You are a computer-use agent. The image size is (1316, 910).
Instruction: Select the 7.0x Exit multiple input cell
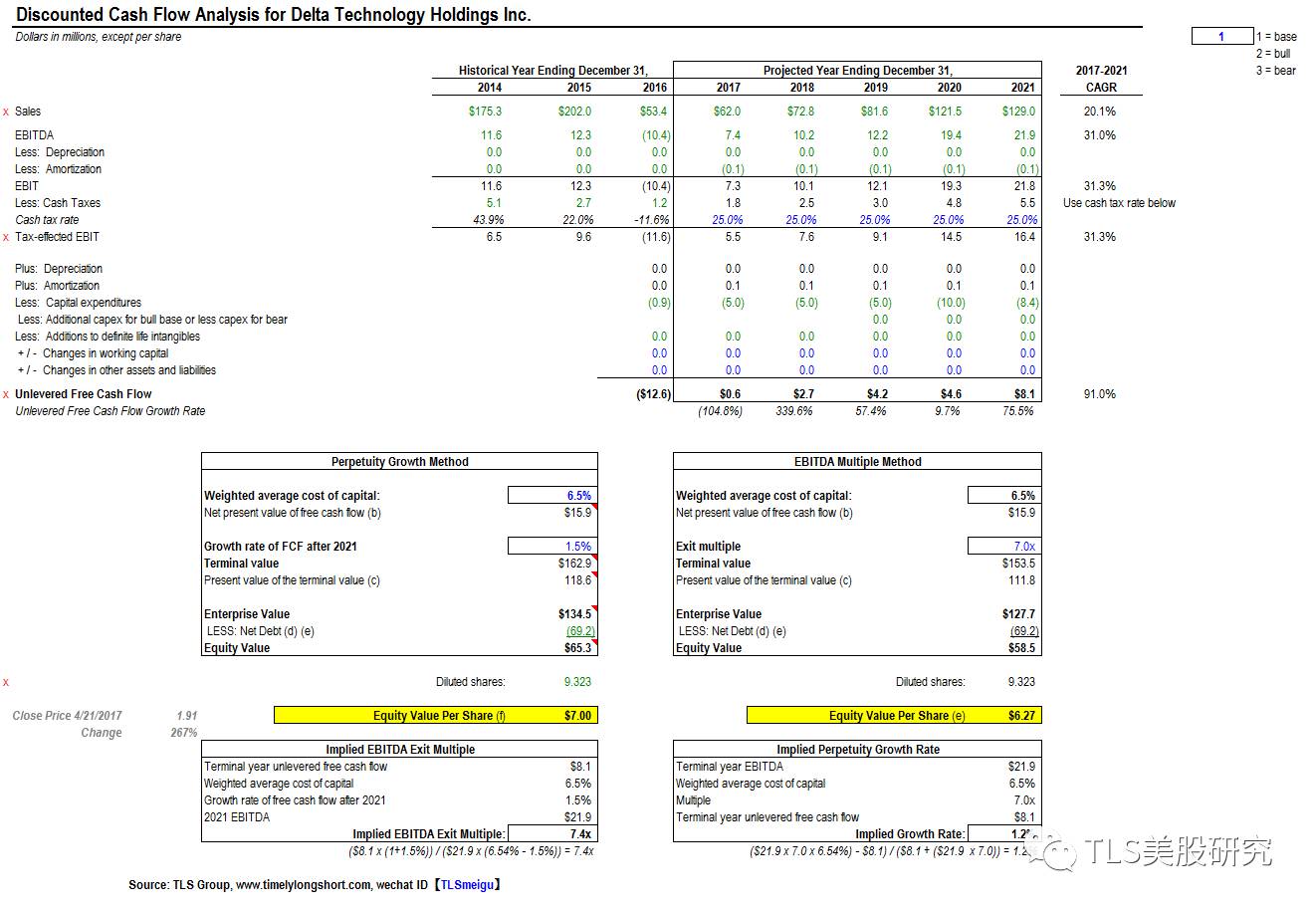click(1004, 546)
